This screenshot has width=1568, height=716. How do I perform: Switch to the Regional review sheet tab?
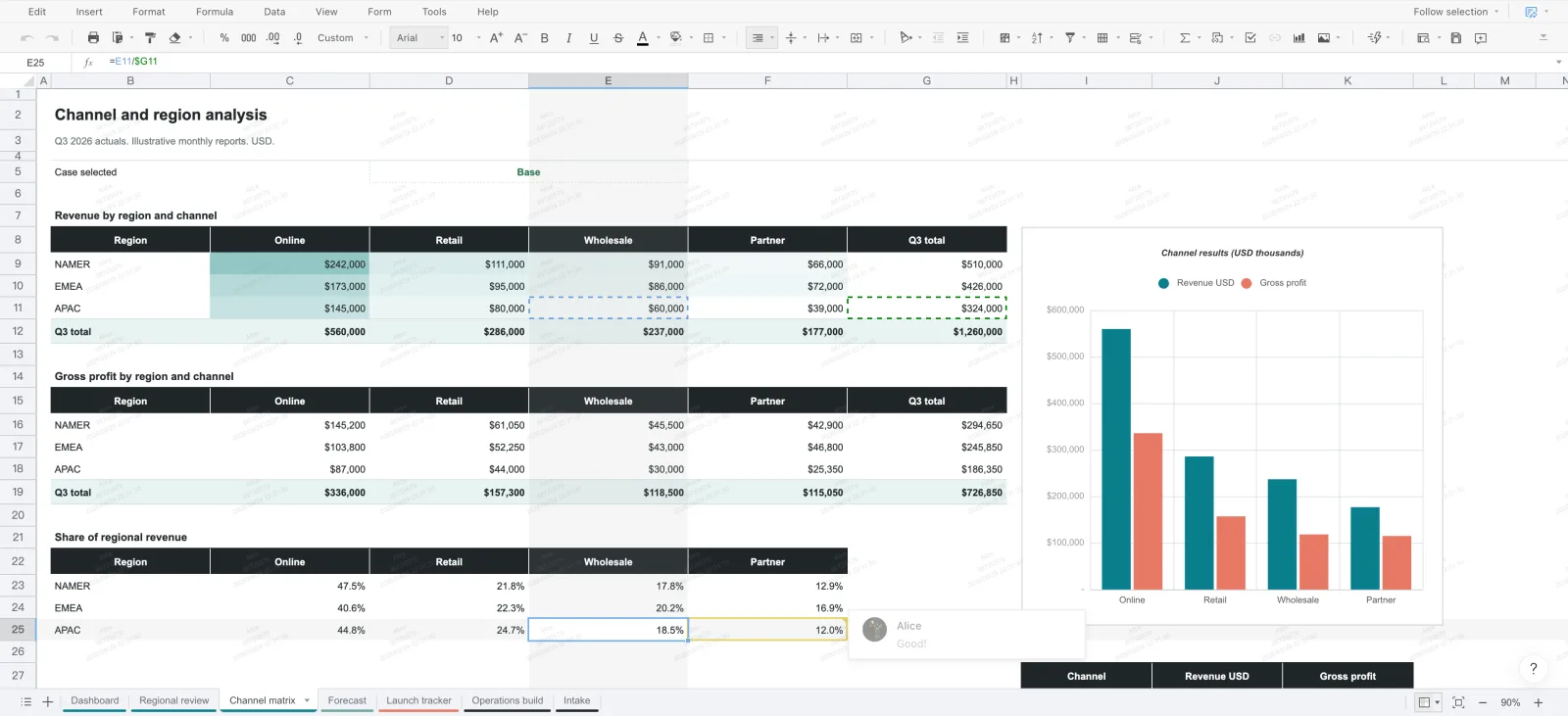pyautogui.click(x=174, y=700)
